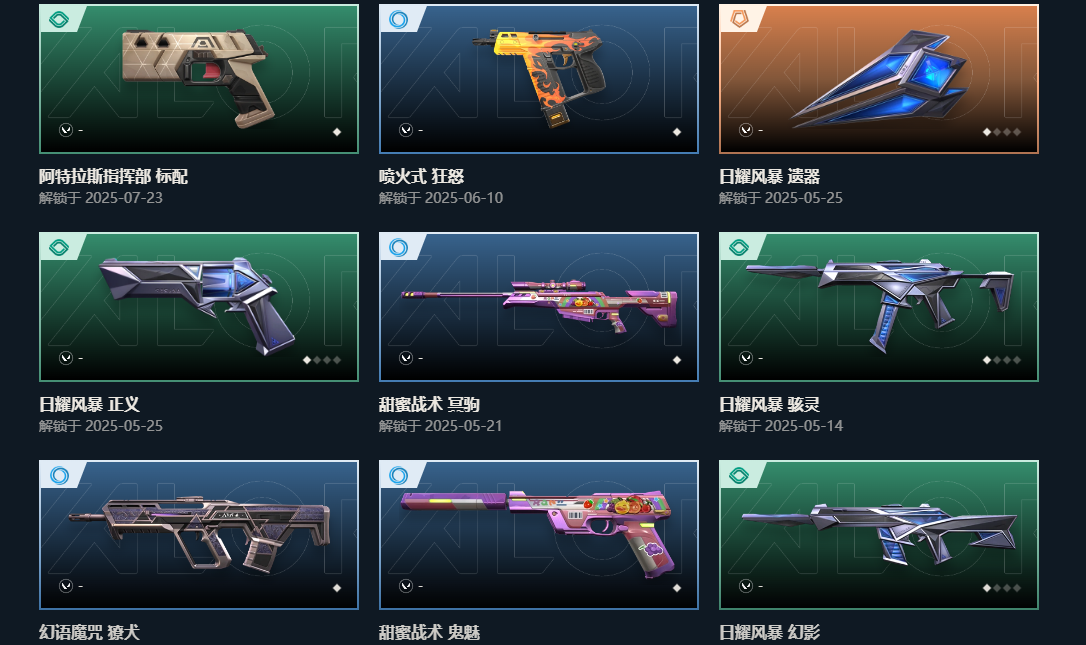Click the VP currency icon on 日耀风暴 正义 card

click(66, 358)
